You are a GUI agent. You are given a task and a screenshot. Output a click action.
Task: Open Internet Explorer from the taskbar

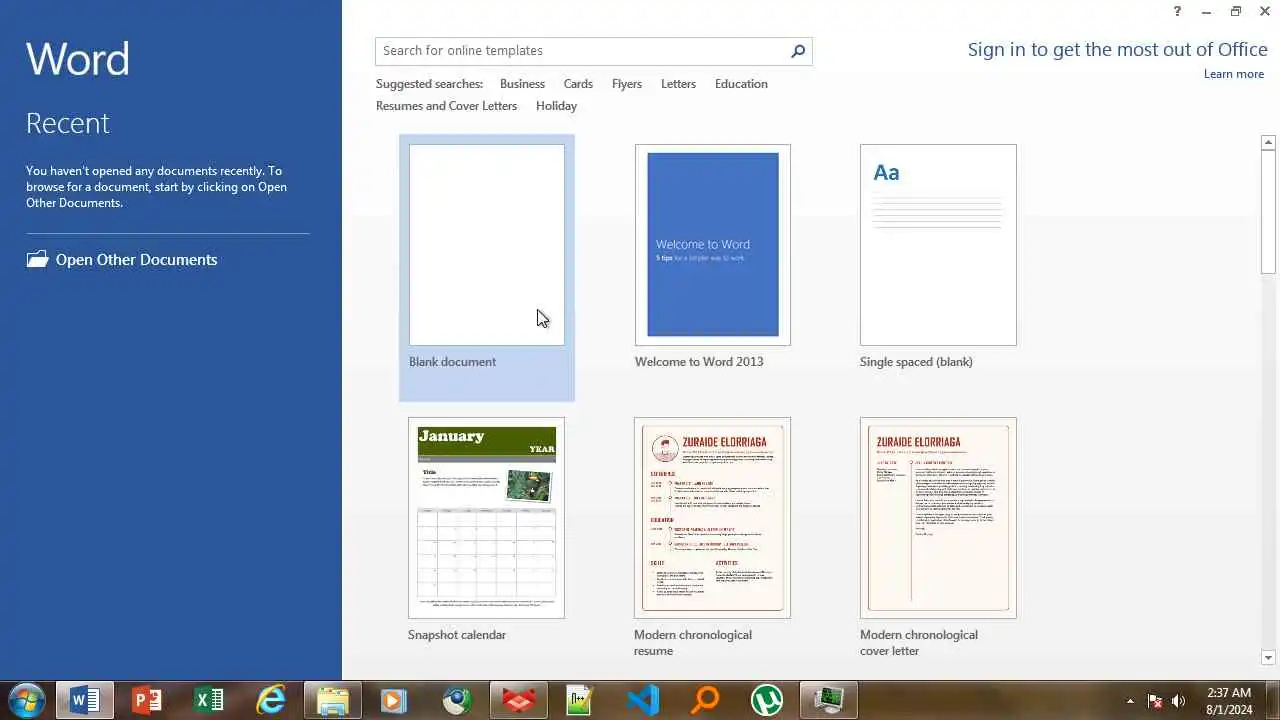[x=271, y=700]
